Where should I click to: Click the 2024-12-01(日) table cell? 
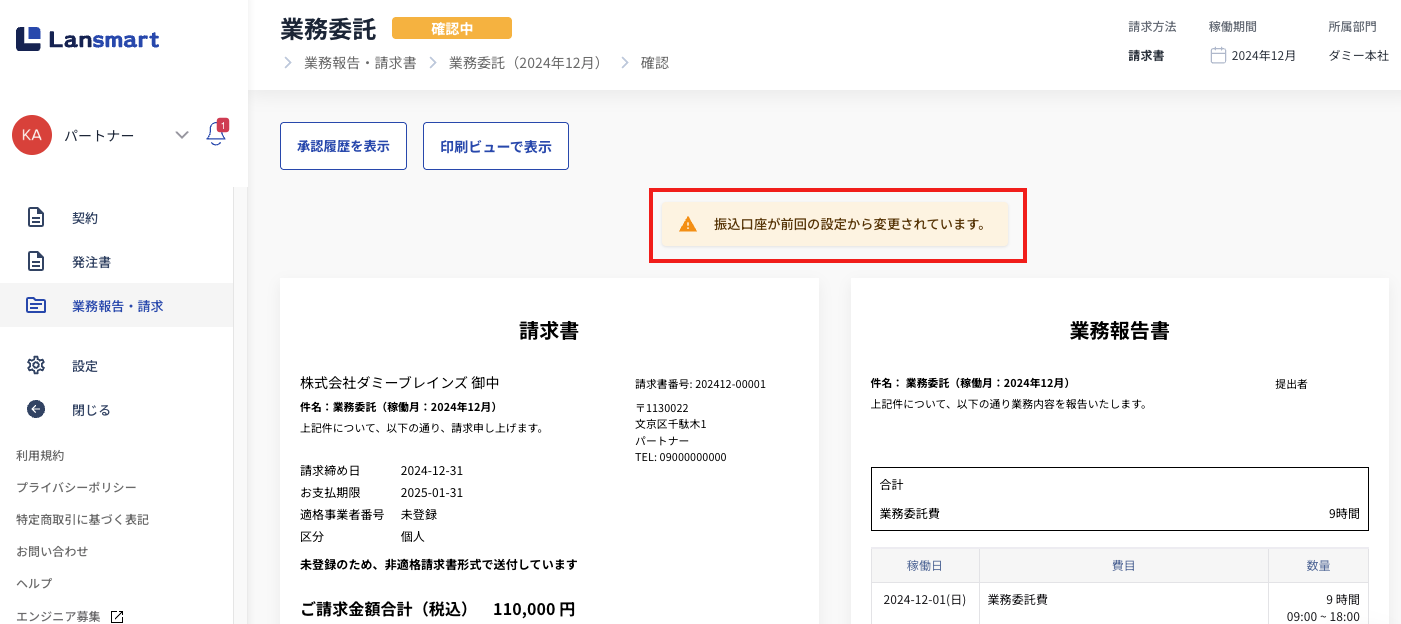[925, 600]
